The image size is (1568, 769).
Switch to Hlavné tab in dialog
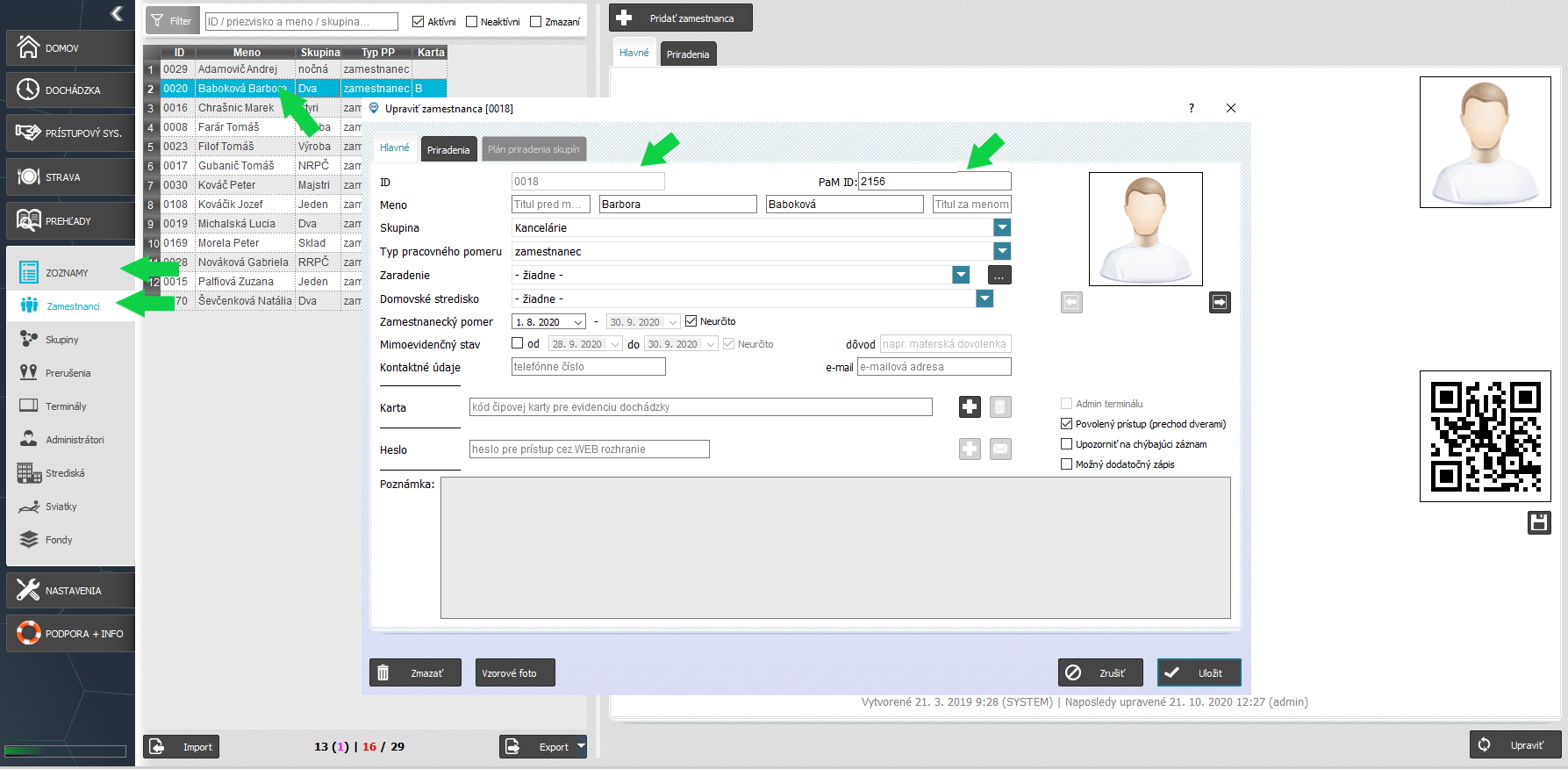[395, 147]
